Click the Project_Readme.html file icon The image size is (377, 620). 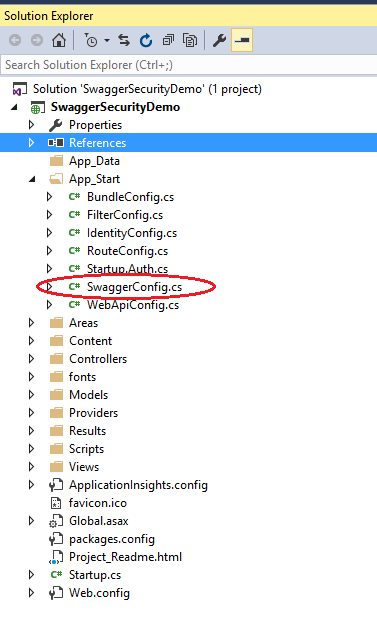coord(56,557)
